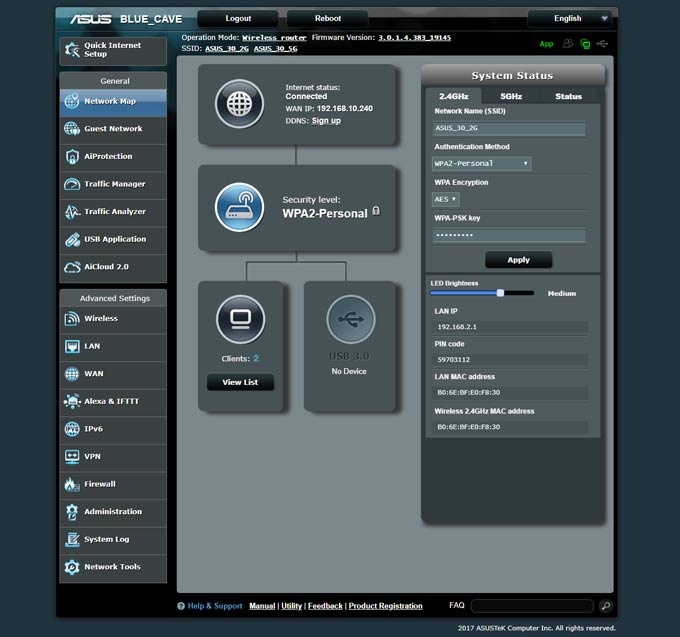Viewport: 680px width, 637px height.
Task: Click the Network Map globe icon
Action: click(72, 101)
